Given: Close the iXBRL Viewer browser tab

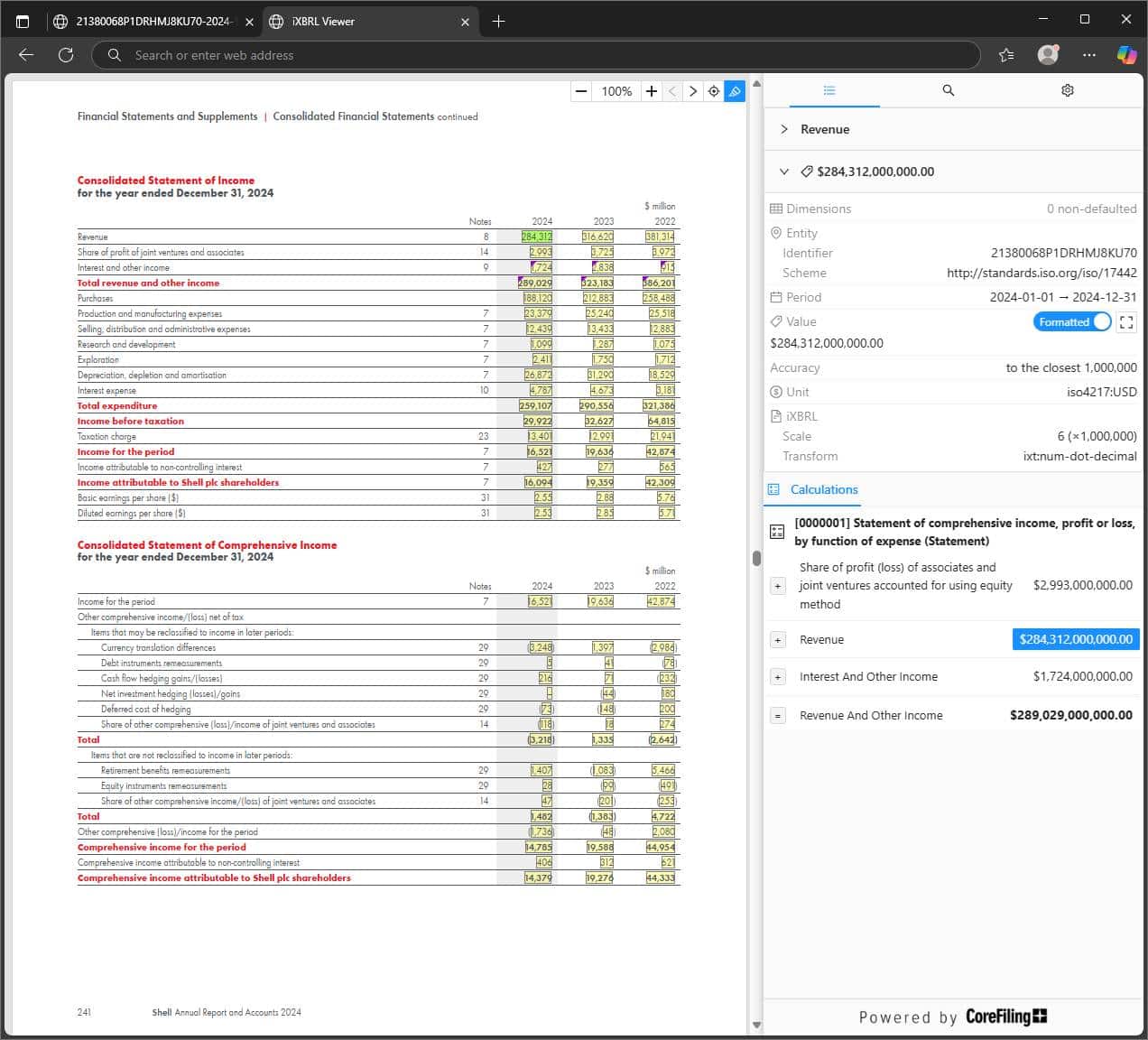Looking at the screenshot, I should (466, 22).
